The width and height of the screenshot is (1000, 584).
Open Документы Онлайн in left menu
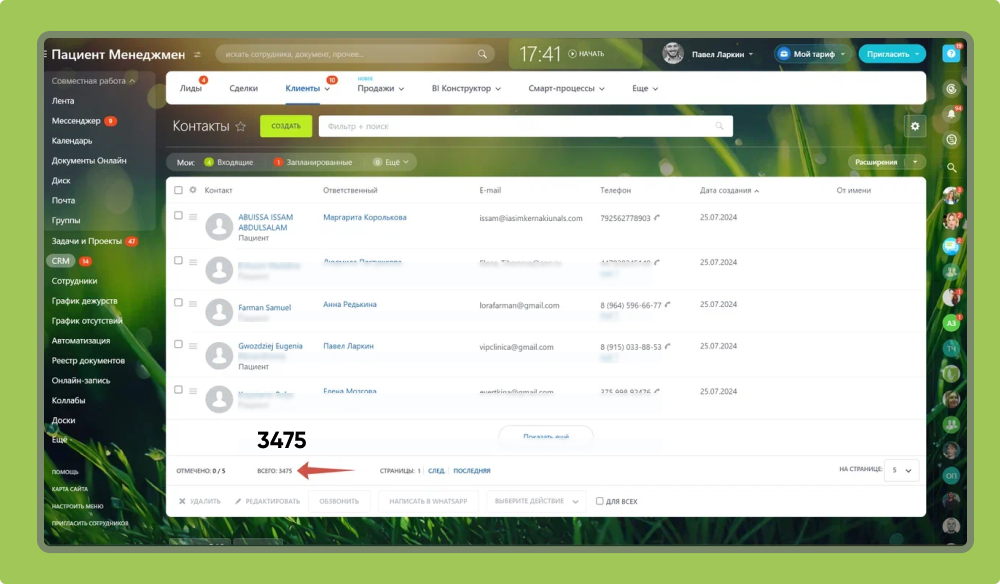pos(89,161)
